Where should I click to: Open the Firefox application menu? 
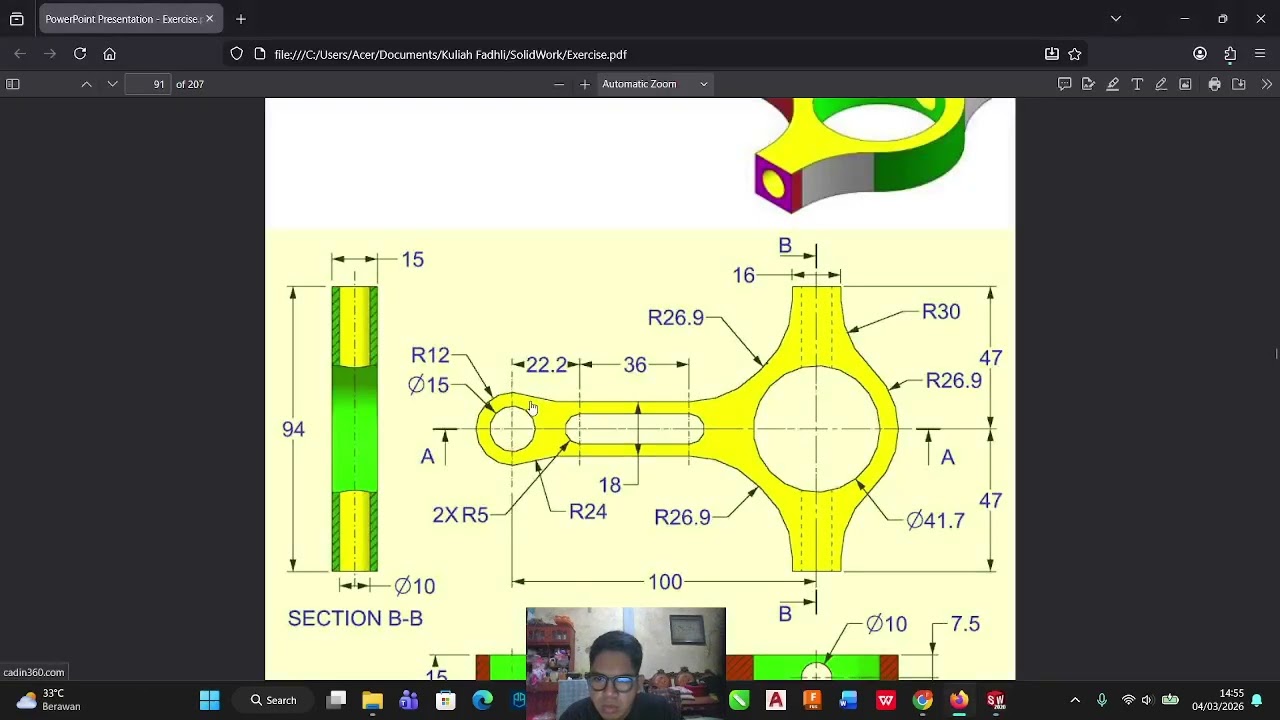1260,54
